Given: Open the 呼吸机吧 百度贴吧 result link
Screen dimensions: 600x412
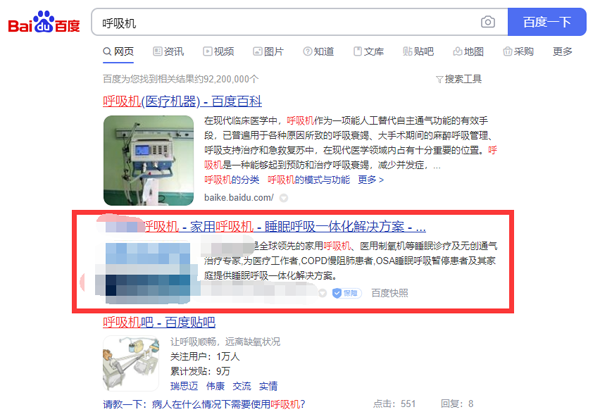Looking at the screenshot, I should coord(159,322).
